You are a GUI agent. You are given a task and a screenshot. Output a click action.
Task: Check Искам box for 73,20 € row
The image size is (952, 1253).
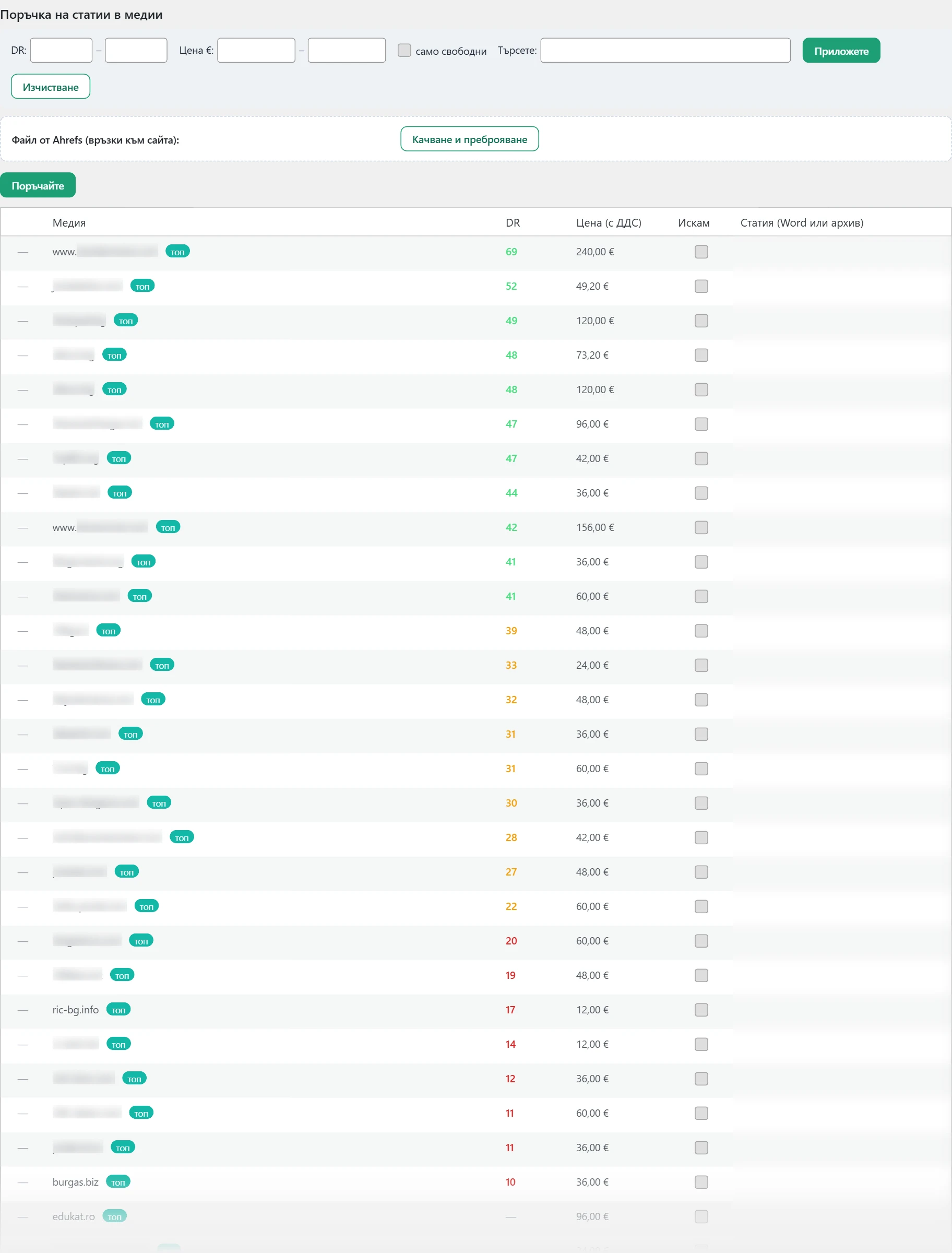click(701, 356)
